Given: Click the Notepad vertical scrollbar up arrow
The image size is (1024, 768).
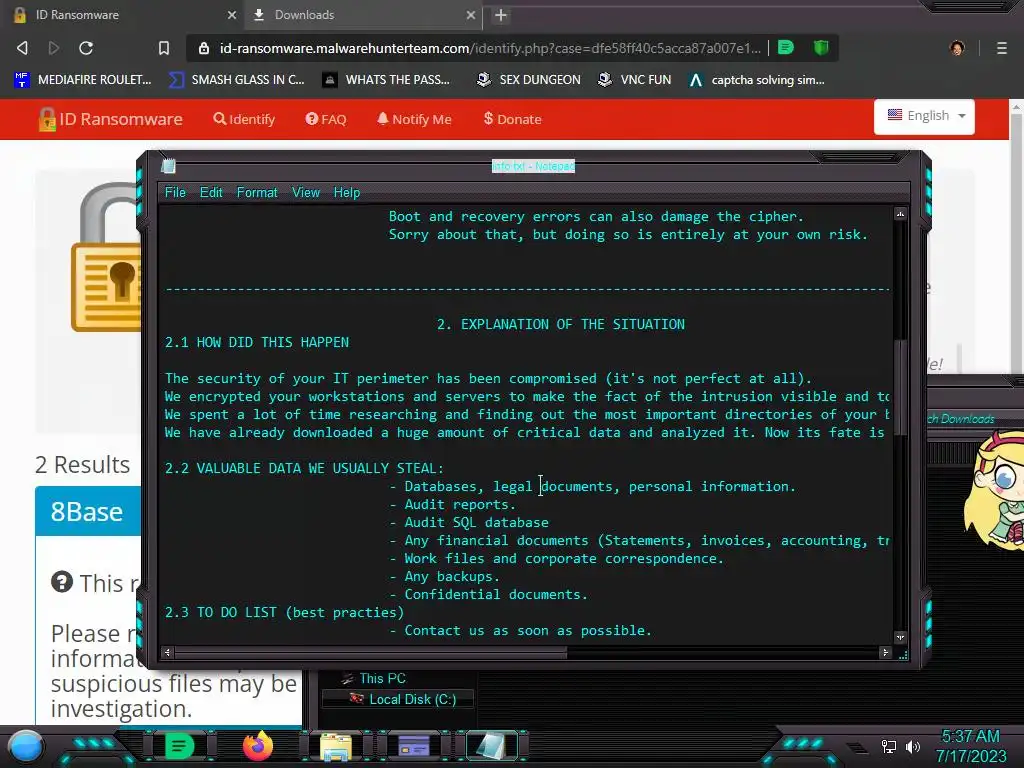Looking at the screenshot, I should (901, 214).
